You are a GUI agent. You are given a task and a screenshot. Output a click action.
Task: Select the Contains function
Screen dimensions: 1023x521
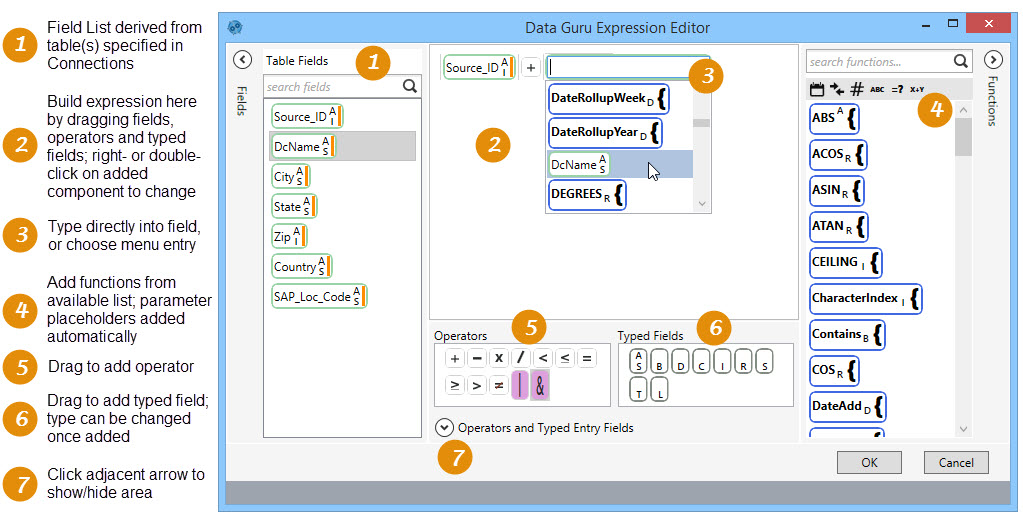coord(847,335)
